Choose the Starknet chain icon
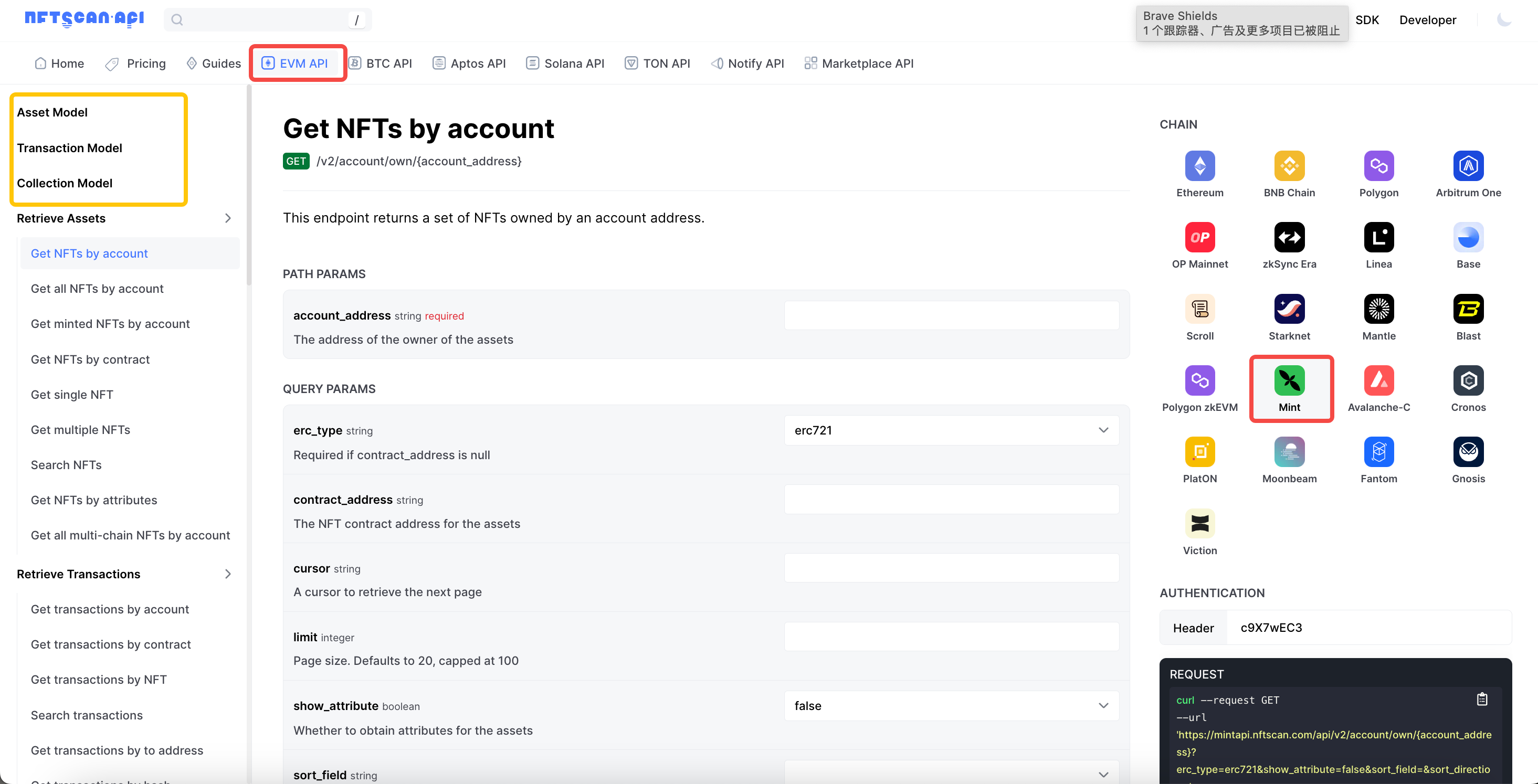The image size is (1538, 784). [x=1289, y=309]
